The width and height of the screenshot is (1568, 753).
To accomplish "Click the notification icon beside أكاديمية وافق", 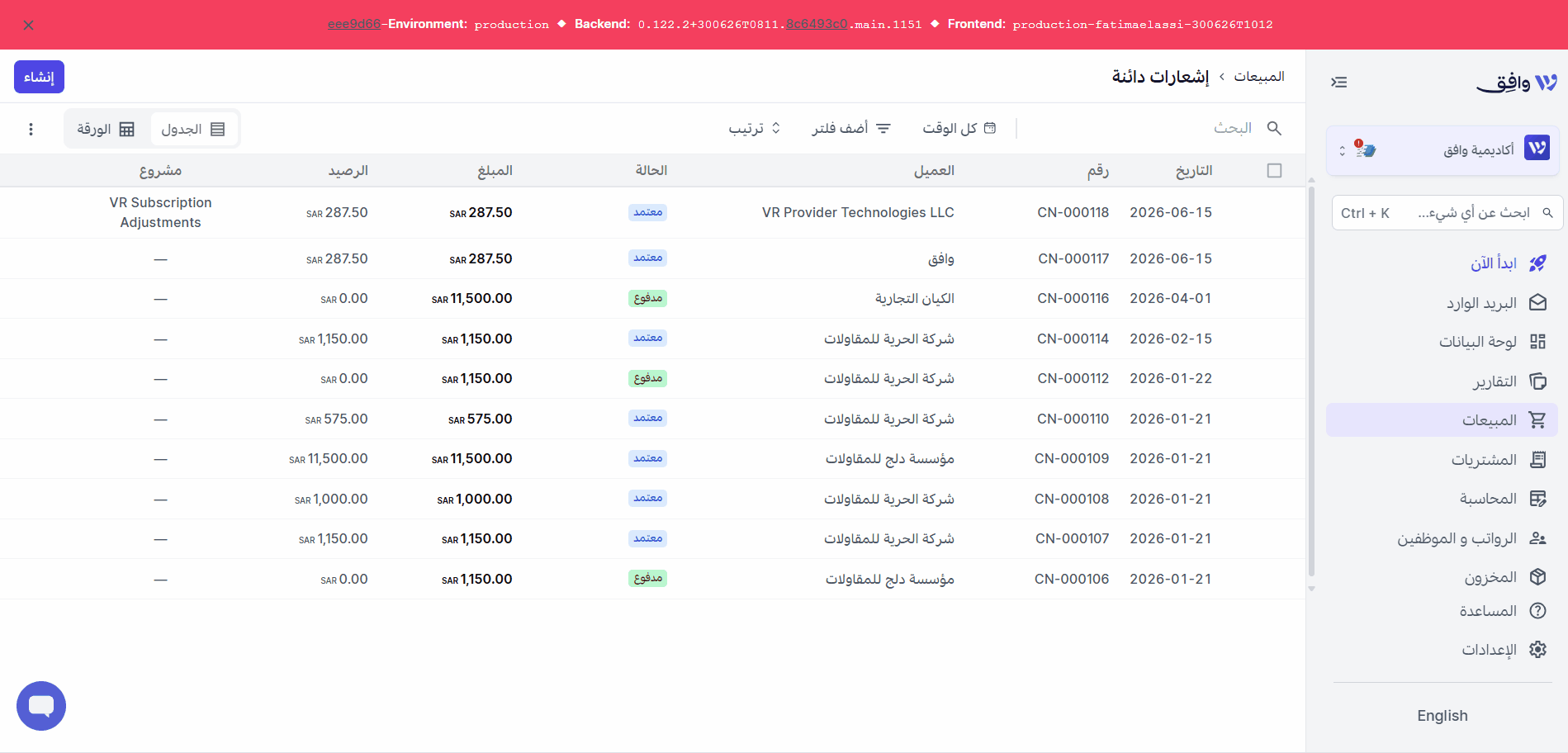I will [x=1365, y=149].
